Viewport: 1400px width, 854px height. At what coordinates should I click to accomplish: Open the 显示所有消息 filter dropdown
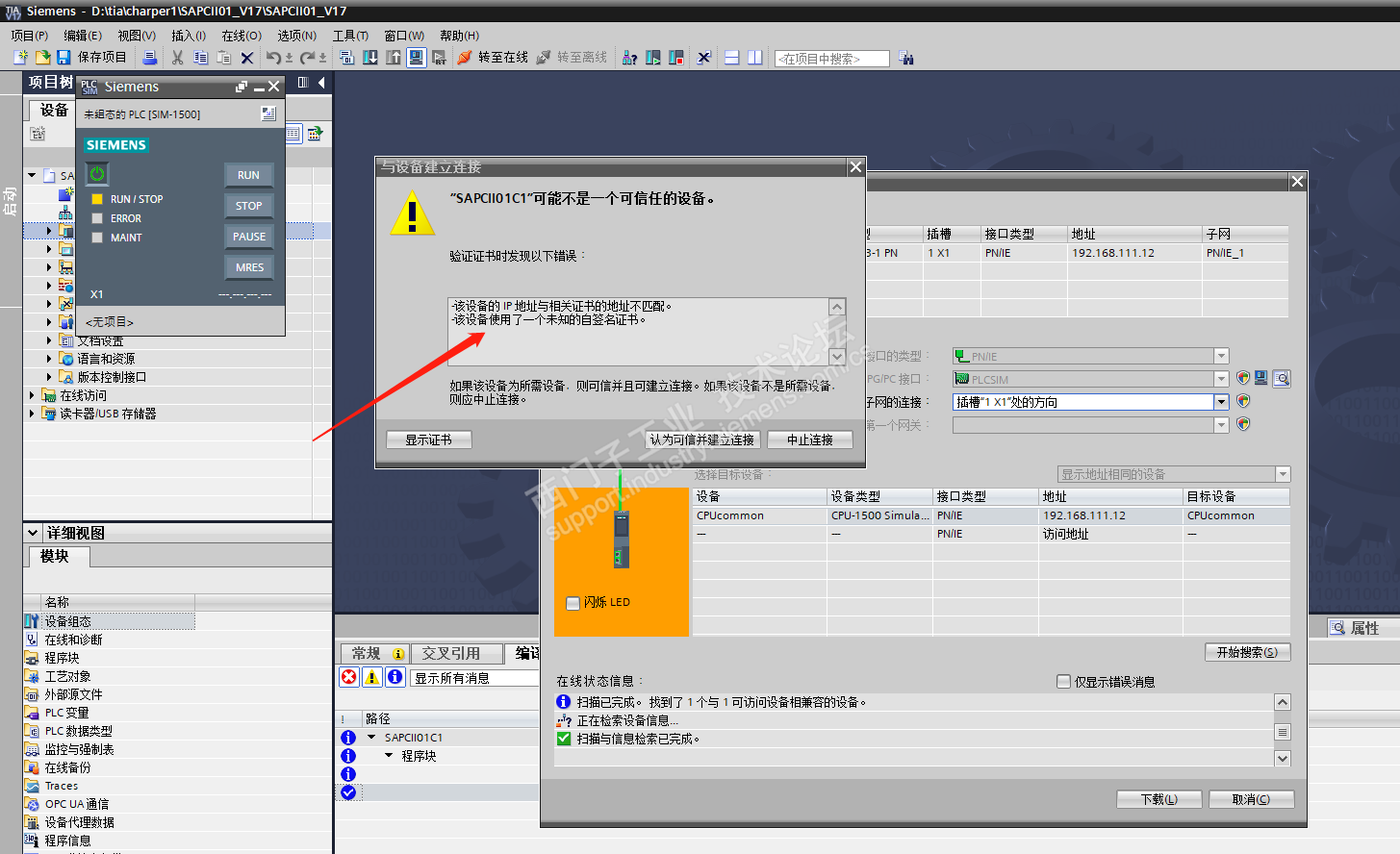coord(475,678)
